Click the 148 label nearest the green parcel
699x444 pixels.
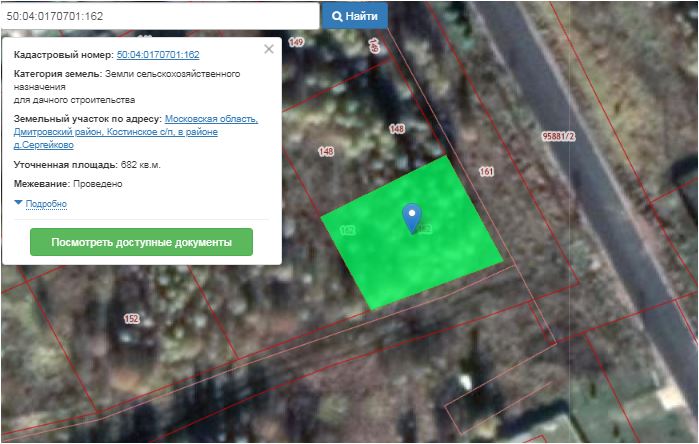(396, 129)
